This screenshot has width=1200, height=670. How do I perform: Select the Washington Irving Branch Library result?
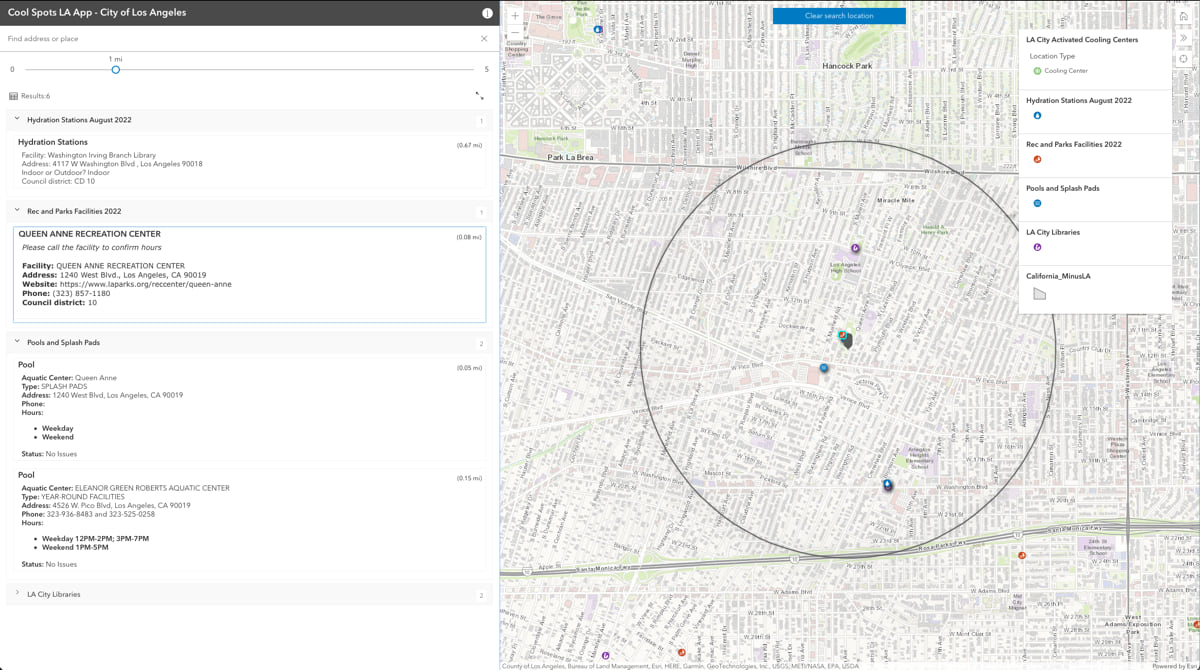[x=249, y=162]
